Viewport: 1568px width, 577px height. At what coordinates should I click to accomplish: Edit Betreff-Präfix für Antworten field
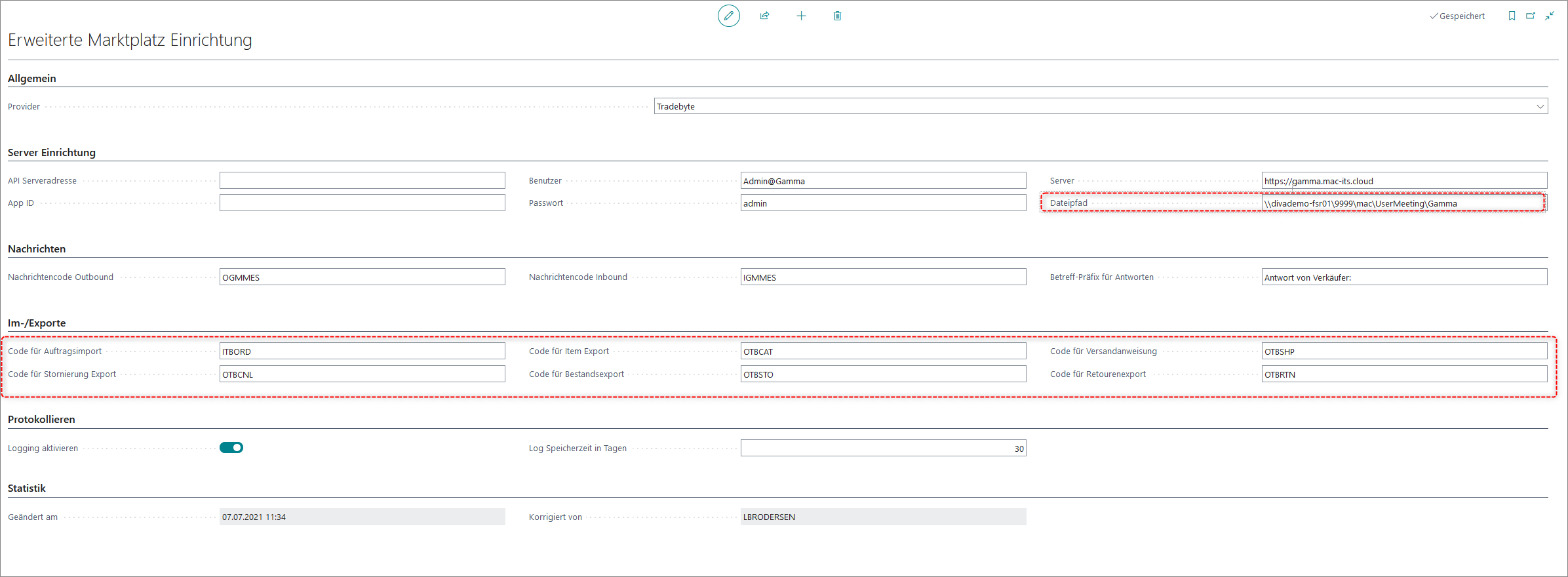pyautogui.click(x=1404, y=277)
